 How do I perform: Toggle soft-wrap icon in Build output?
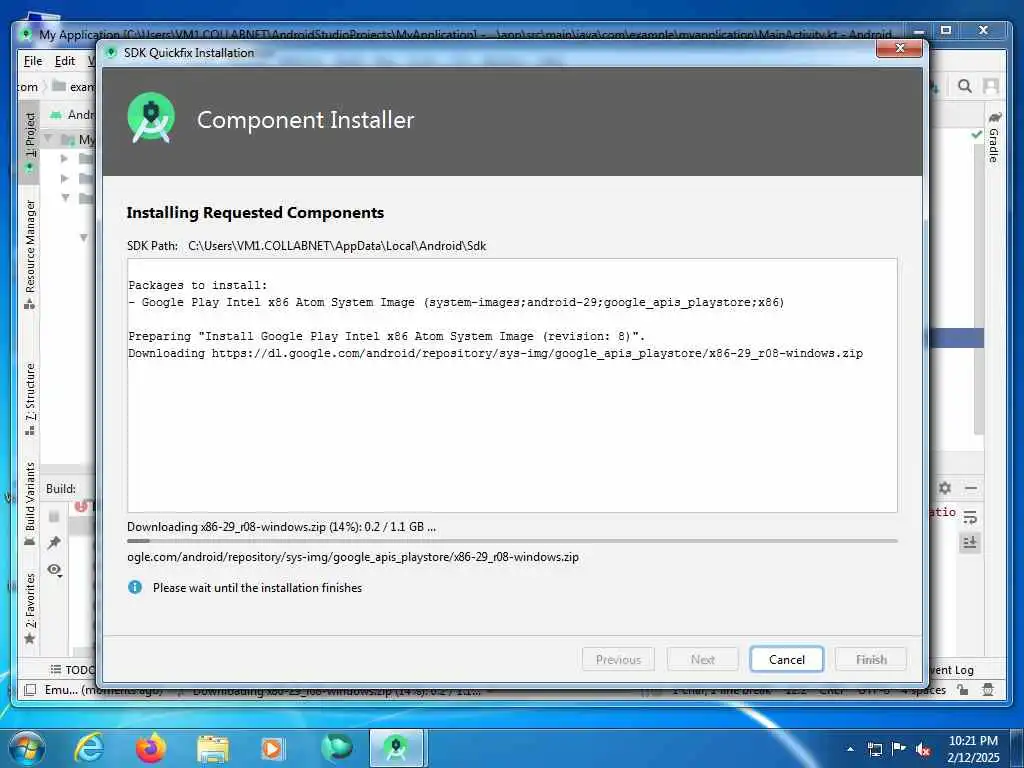pyautogui.click(x=970, y=517)
